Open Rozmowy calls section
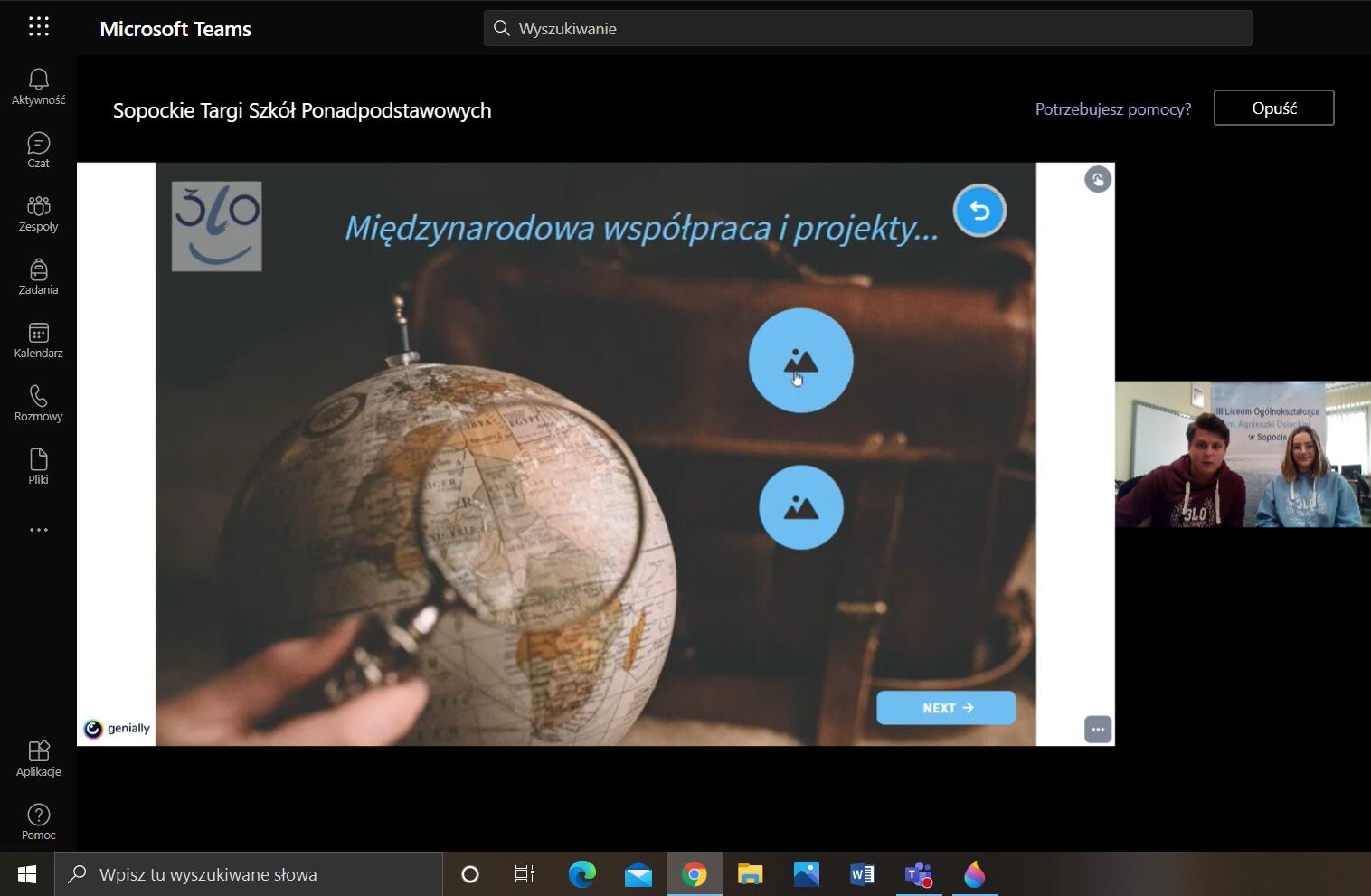Viewport: 1371px width, 896px height. pyautogui.click(x=38, y=403)
